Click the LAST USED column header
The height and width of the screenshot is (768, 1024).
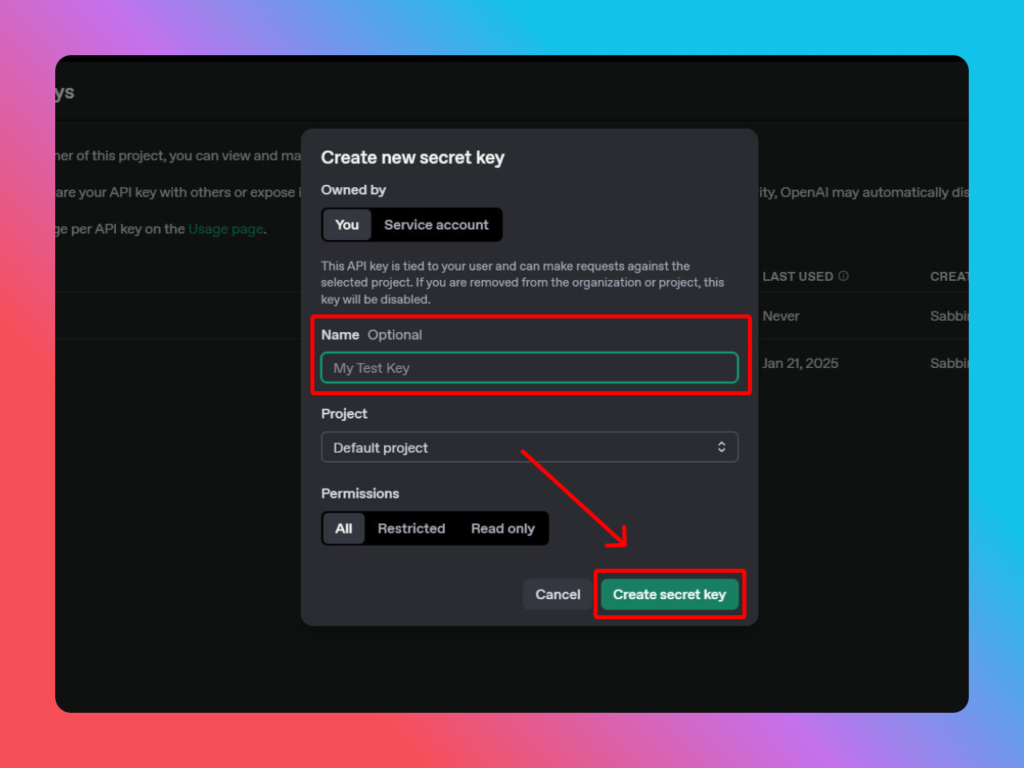[797, 276]
